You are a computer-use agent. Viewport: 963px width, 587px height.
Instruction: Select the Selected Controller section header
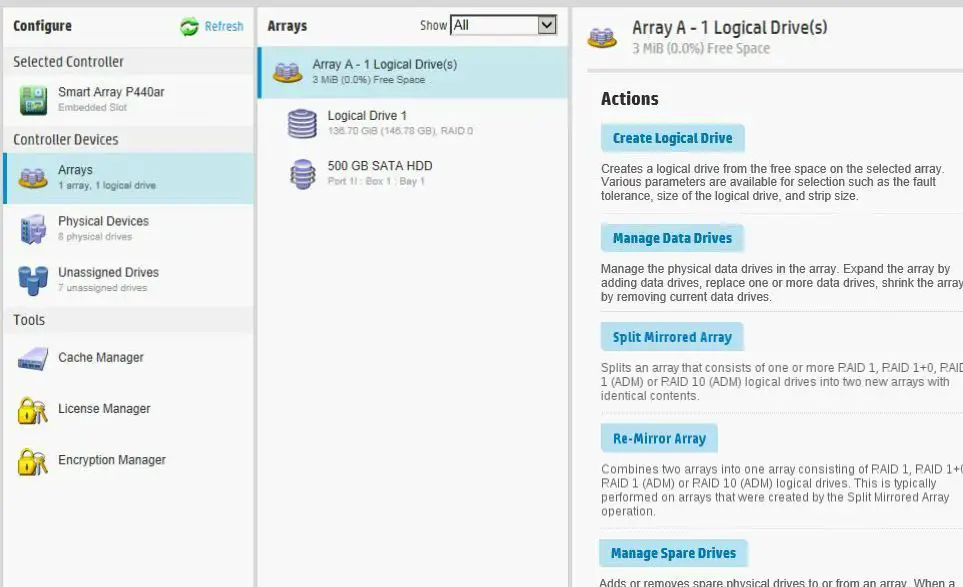69,62
